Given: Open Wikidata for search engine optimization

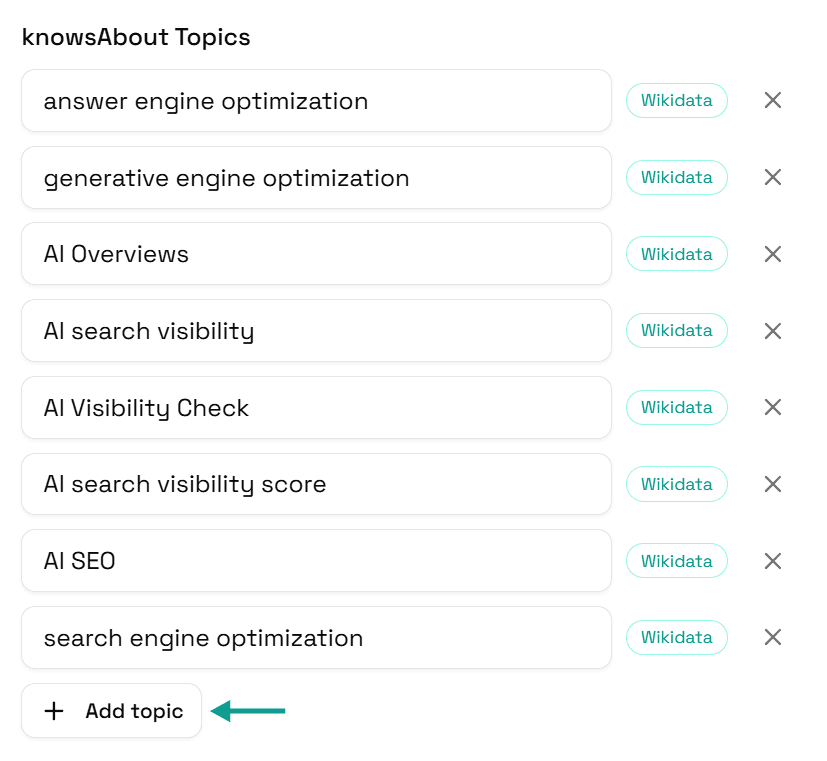Looking at the screenshot, I should tap(677, 637).
